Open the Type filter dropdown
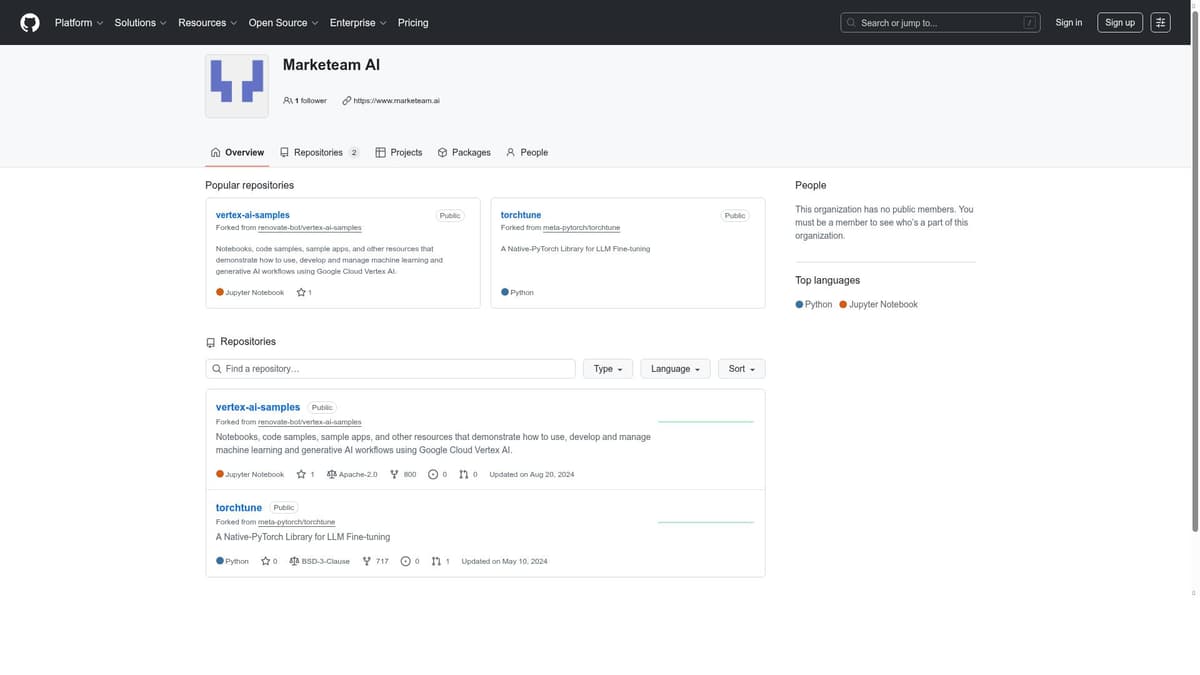This screenshot has height=675, width=1200. [x=607, y=369]
